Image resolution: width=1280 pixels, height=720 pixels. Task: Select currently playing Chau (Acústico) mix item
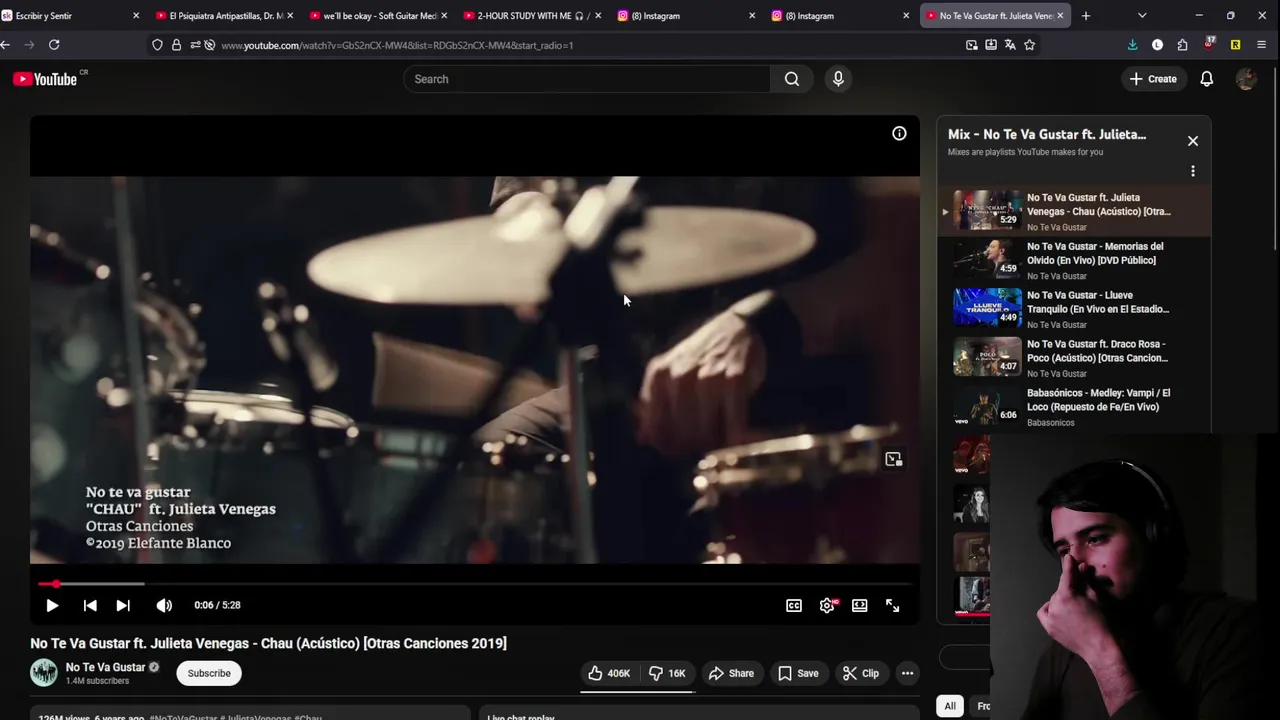point(1073,211)
